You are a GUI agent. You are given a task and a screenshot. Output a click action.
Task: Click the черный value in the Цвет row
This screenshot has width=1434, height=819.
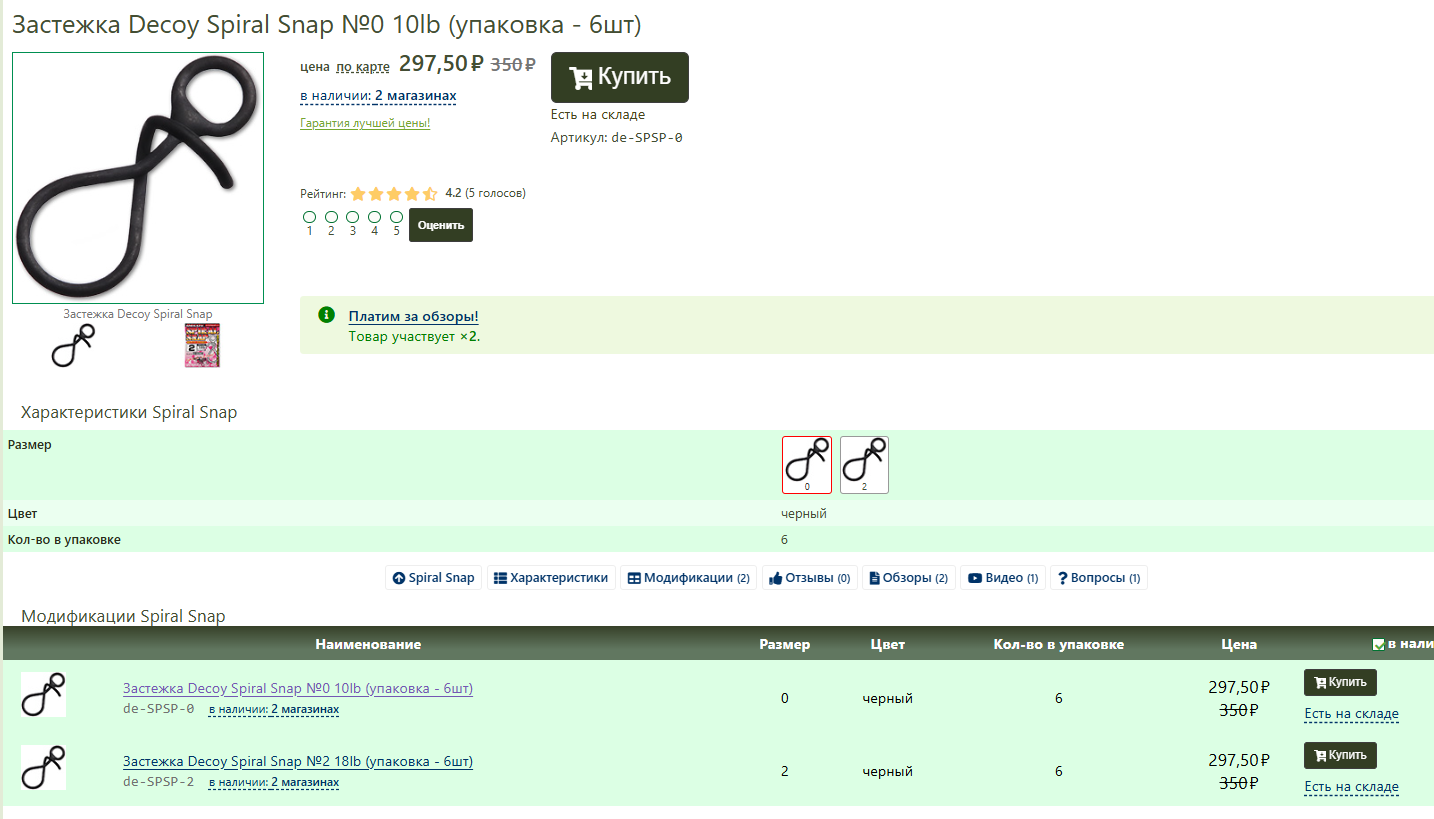pyautogui.click(x=804, y=513)
